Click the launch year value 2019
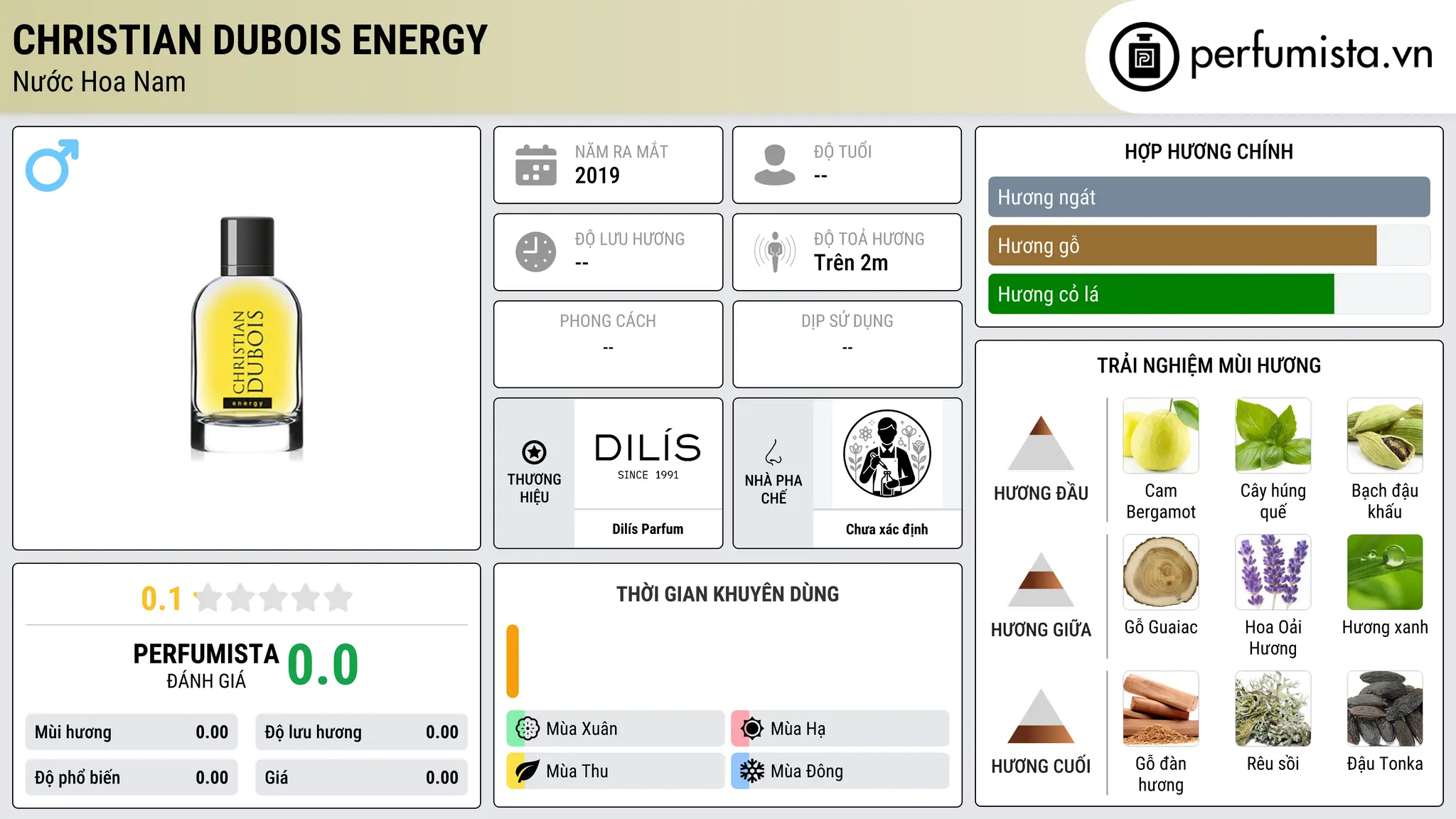The width and height of the screenshot is (1456, 819). tap(597, 176)
